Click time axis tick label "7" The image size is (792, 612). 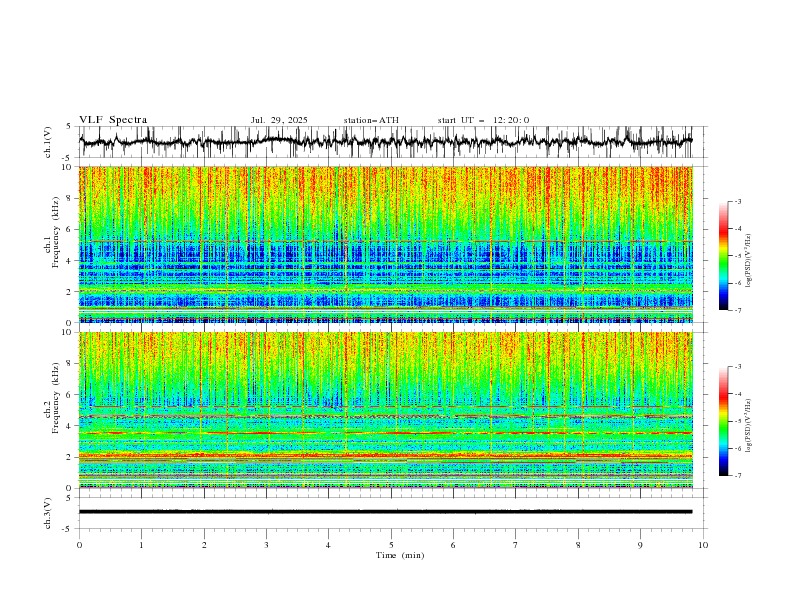coord(516,545)
